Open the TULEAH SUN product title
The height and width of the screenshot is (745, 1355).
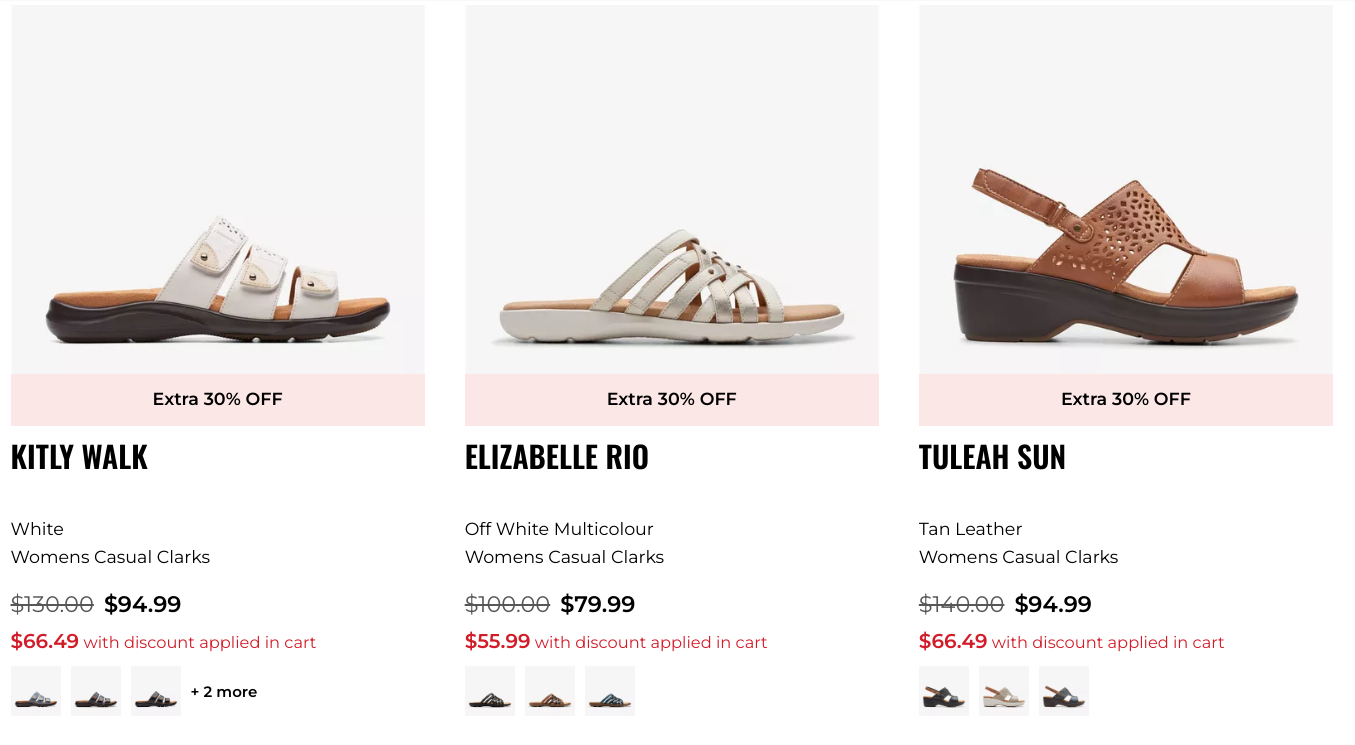(992, 457)
